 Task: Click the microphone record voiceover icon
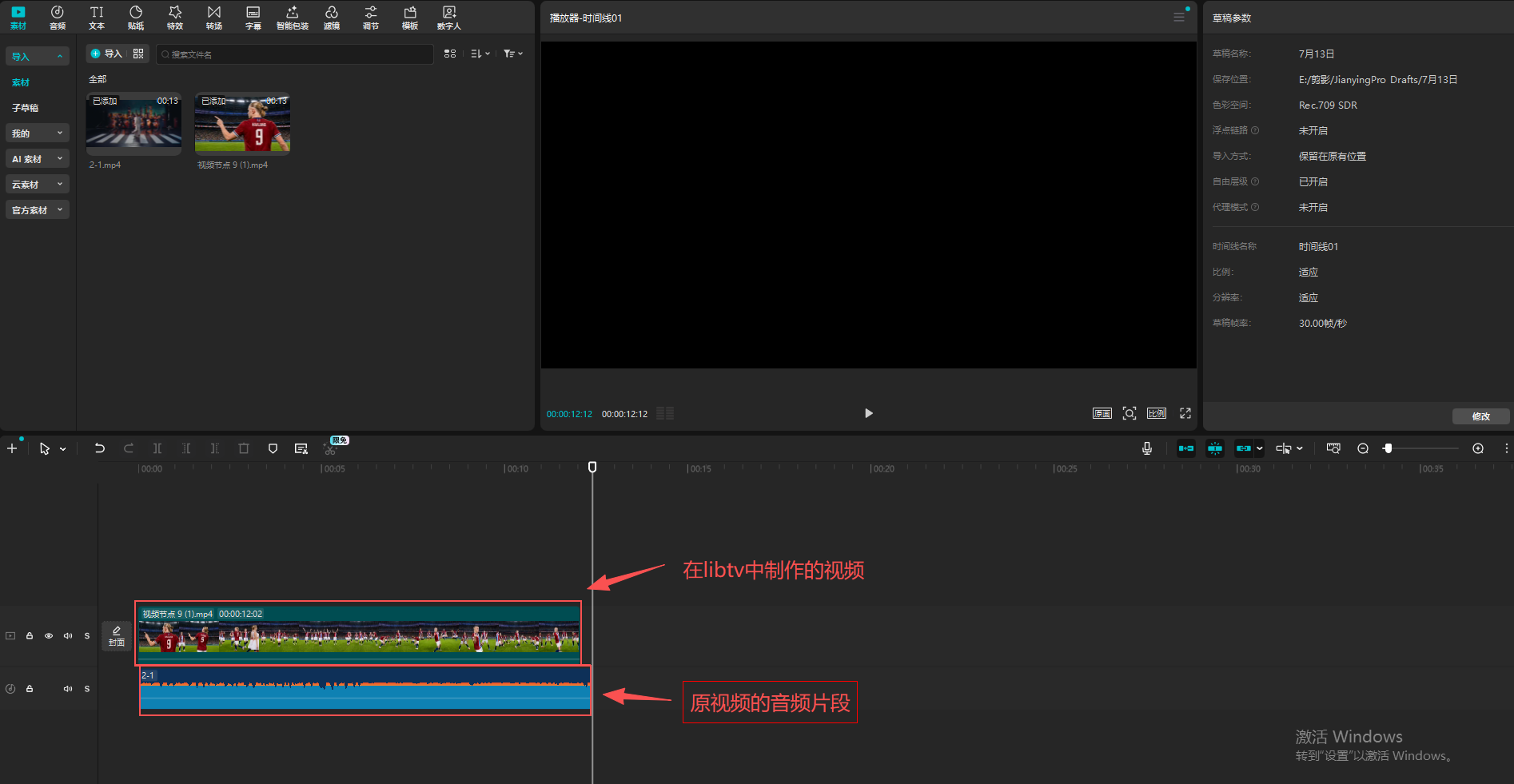coord(1147,448)
